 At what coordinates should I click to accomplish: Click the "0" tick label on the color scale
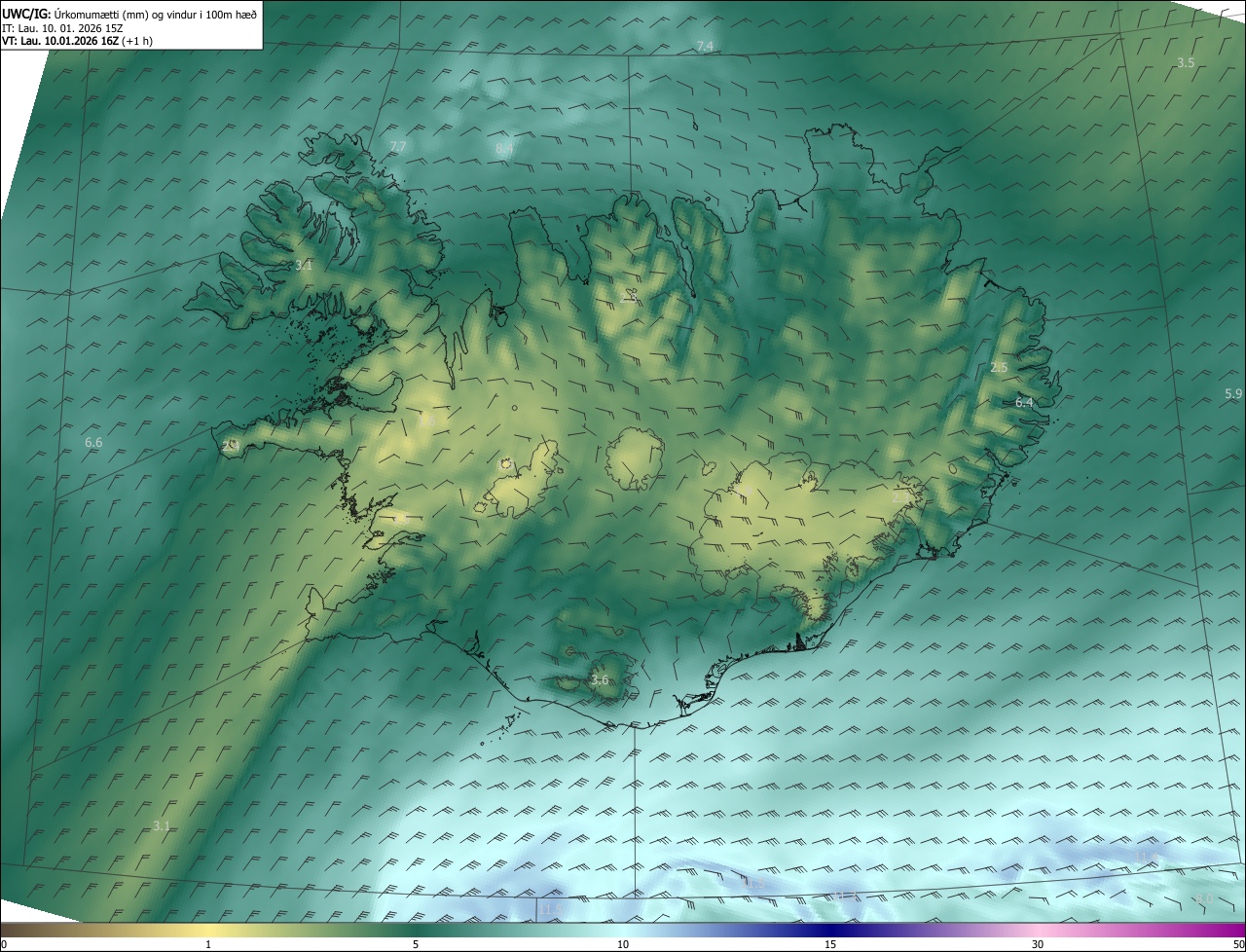(x=4, y=944)
